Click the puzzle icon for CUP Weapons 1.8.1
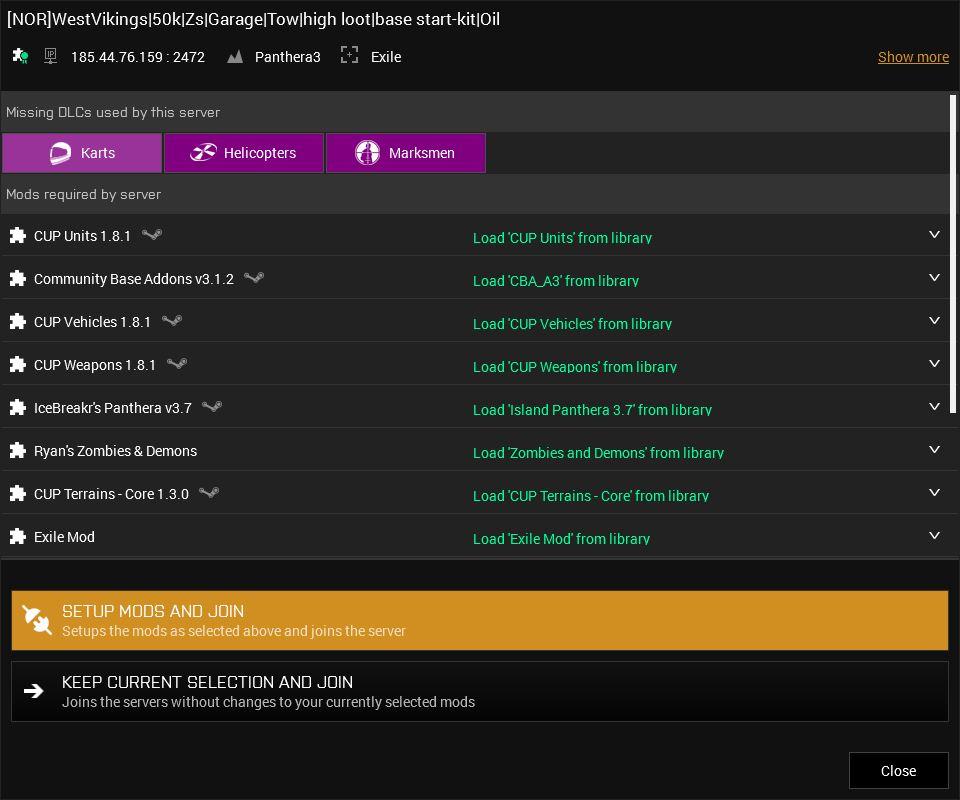960x800 pixels. pyautogui.click(x=18, y=365)
